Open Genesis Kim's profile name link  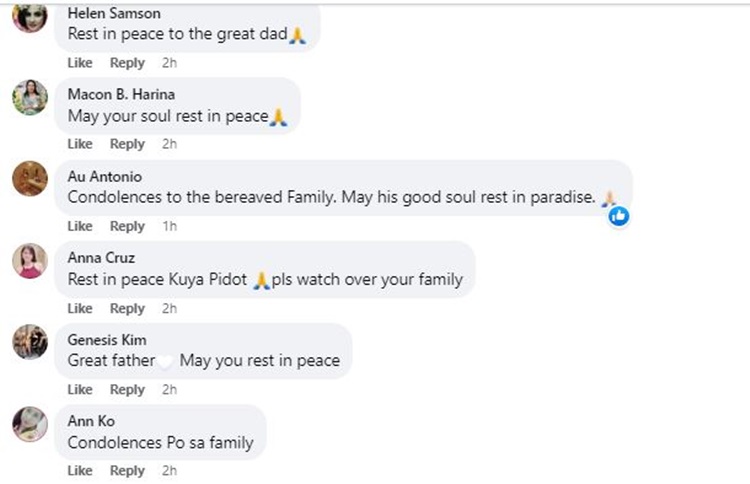click(107, 340)
